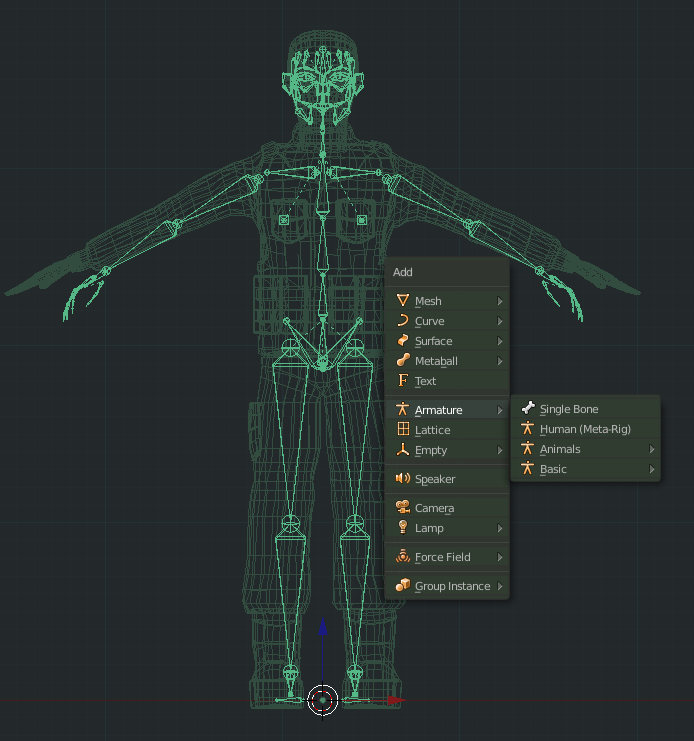Select the Surface menu entry
The width and height of the screenshot is (694, 741).
447,341
